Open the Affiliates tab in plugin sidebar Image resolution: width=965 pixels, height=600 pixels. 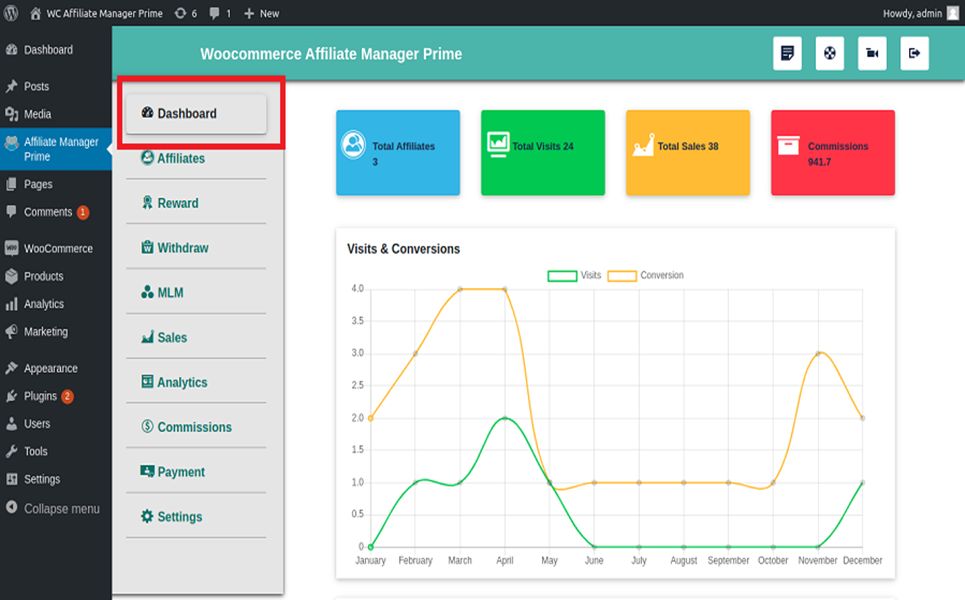(180, 158)
